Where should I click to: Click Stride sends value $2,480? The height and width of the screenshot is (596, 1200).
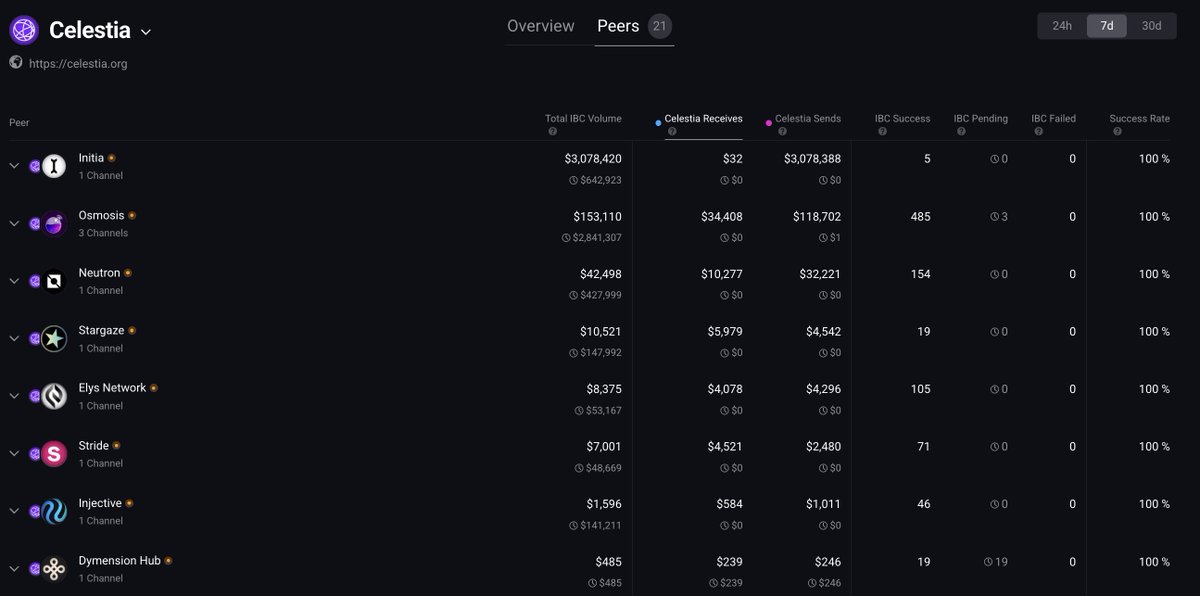pyautogui.click(x=824, y=446)
